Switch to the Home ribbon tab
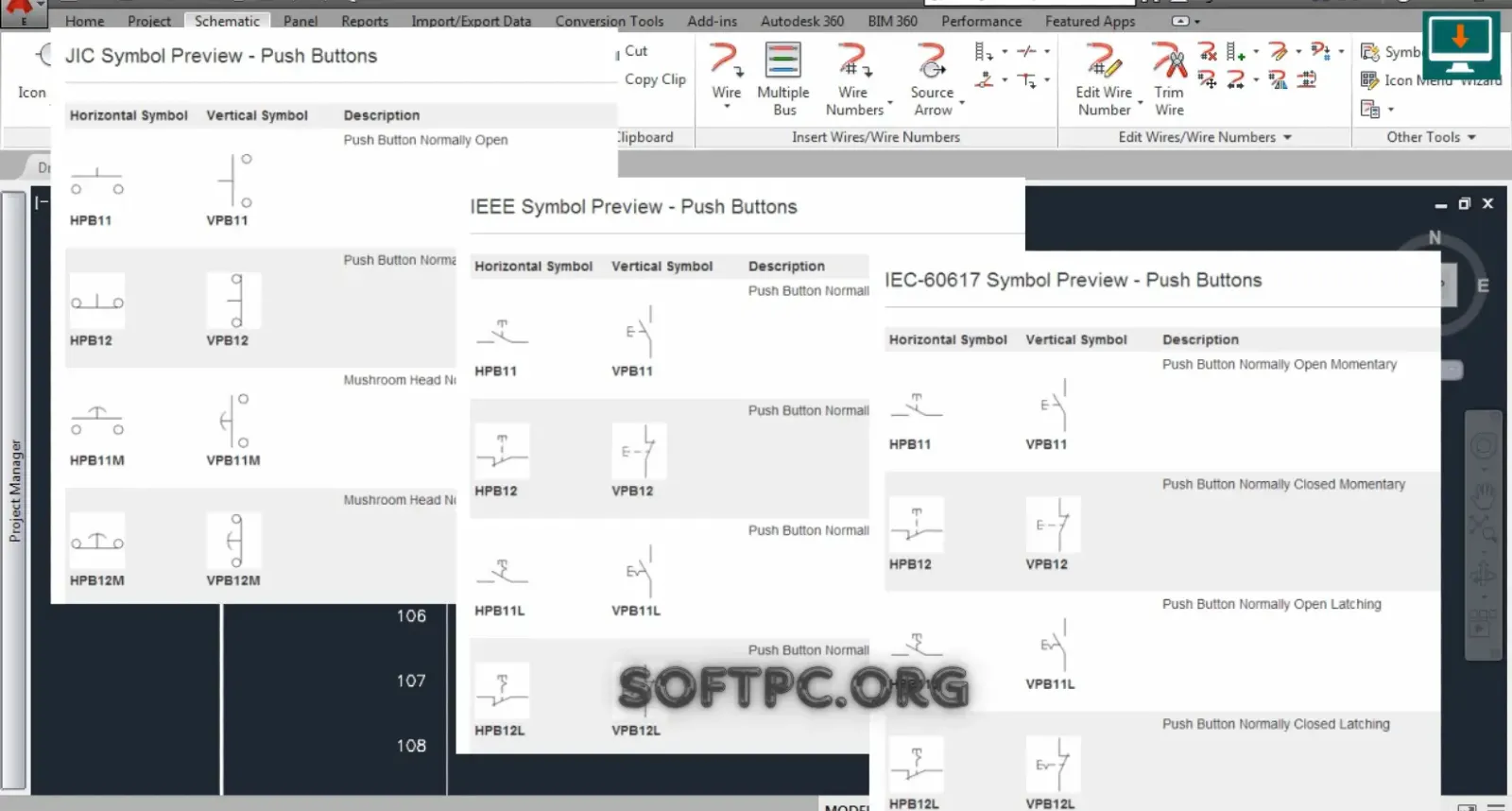Viewport: 1512px width, 811px height. click(84, 21)
